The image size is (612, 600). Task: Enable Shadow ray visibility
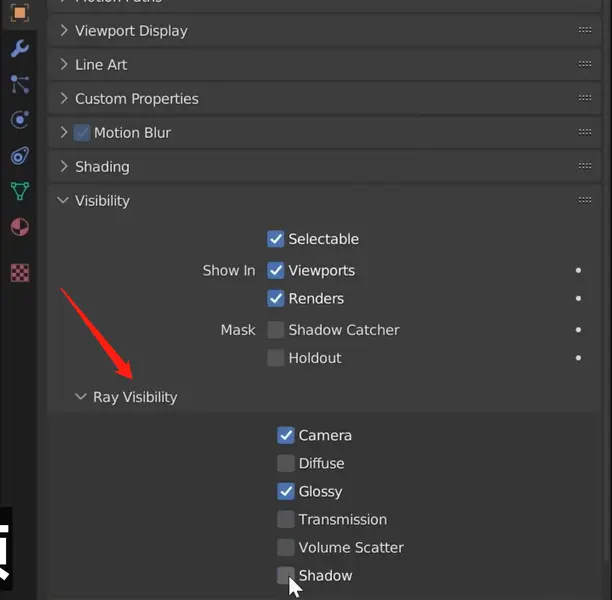[x=286, y=575]
